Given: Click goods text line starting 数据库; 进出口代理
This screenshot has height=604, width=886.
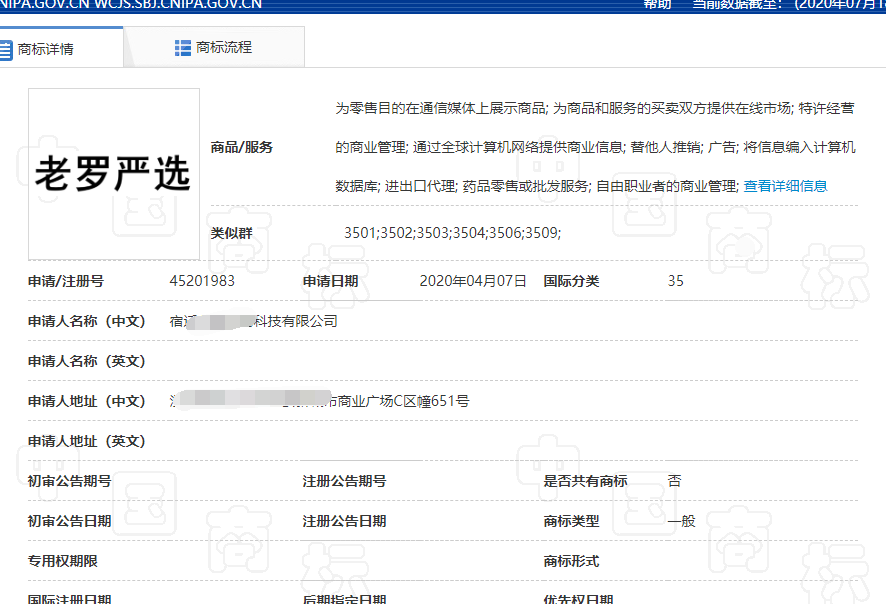Looking at the screenshot, I should pyautogui.click(x=537, y=186).
